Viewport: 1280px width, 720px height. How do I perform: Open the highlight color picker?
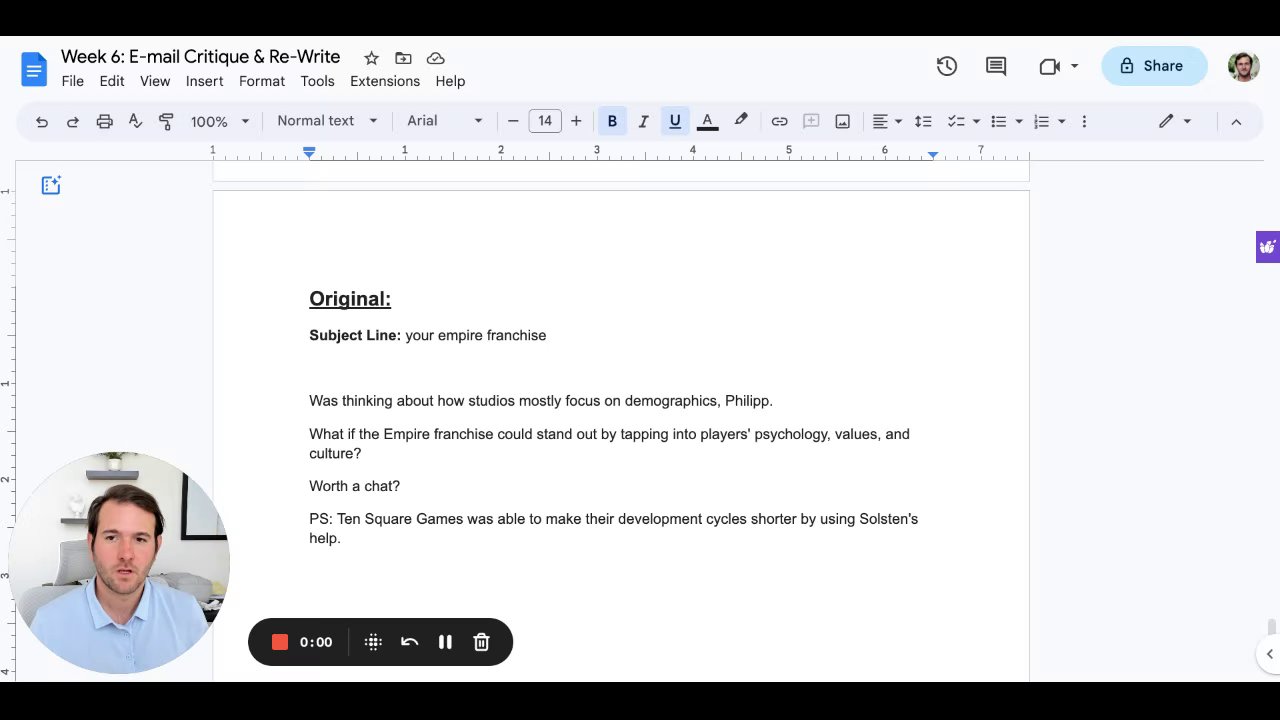[x=741, y=121]
